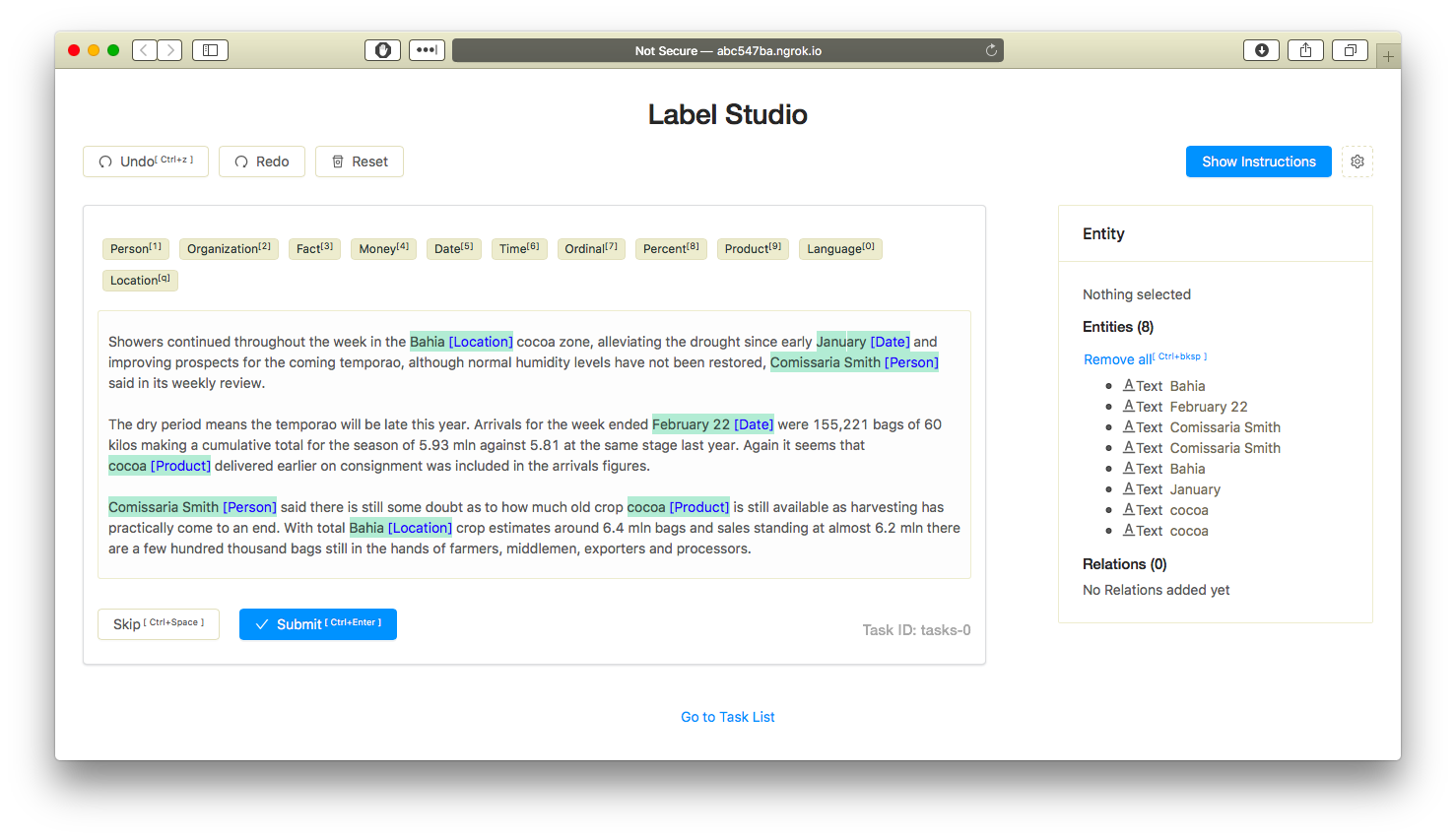Image resolution: width=1456 pixels, height=839 pixels.
Task: Click the password manager dots icon
Action: (x=427, y=50)
